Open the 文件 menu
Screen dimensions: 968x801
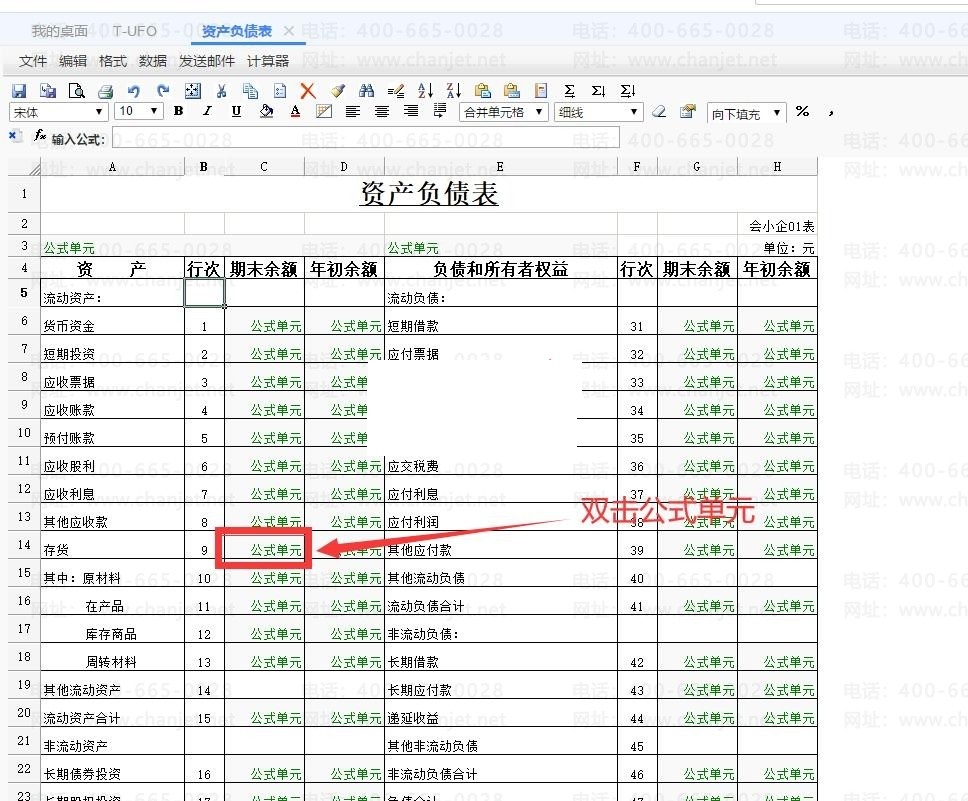pyautogui.click(x=33, y=61)
